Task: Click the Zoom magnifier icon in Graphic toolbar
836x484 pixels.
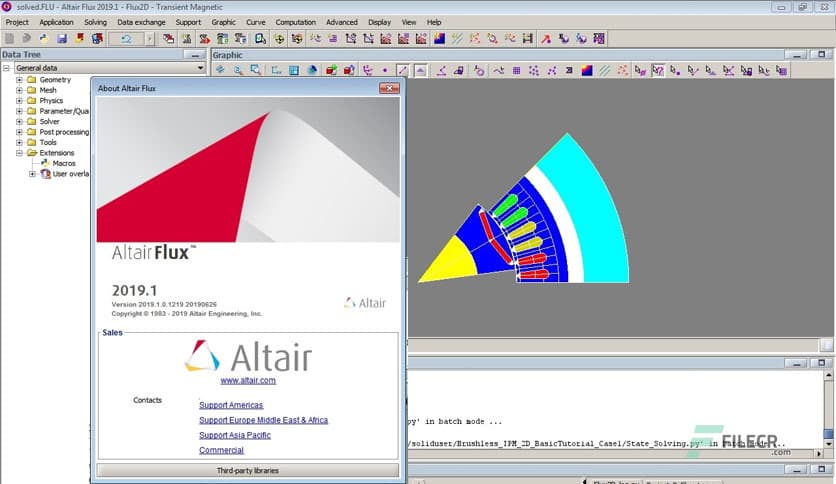Action: click(x=238, y=70)
